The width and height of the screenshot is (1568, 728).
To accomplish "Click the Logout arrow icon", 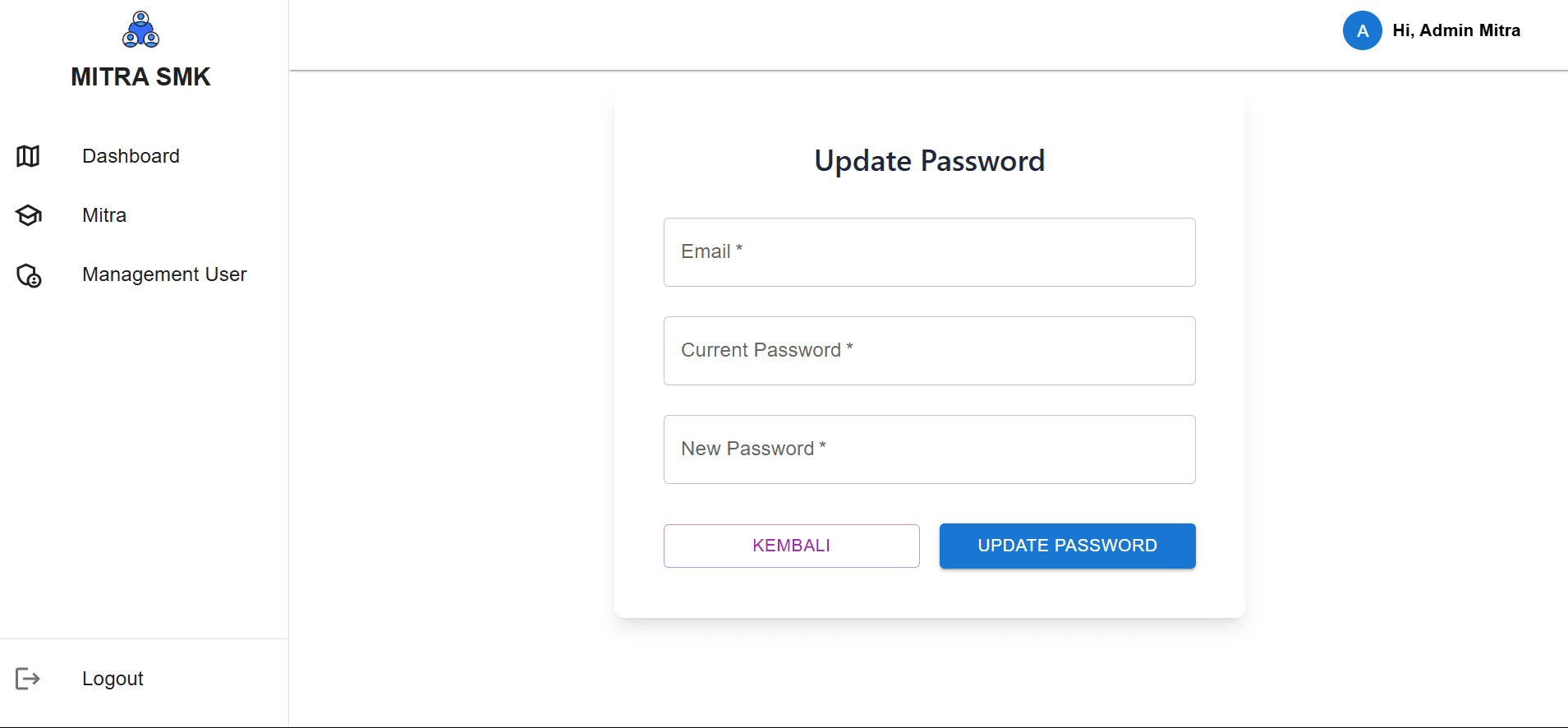I will (28, 679).
